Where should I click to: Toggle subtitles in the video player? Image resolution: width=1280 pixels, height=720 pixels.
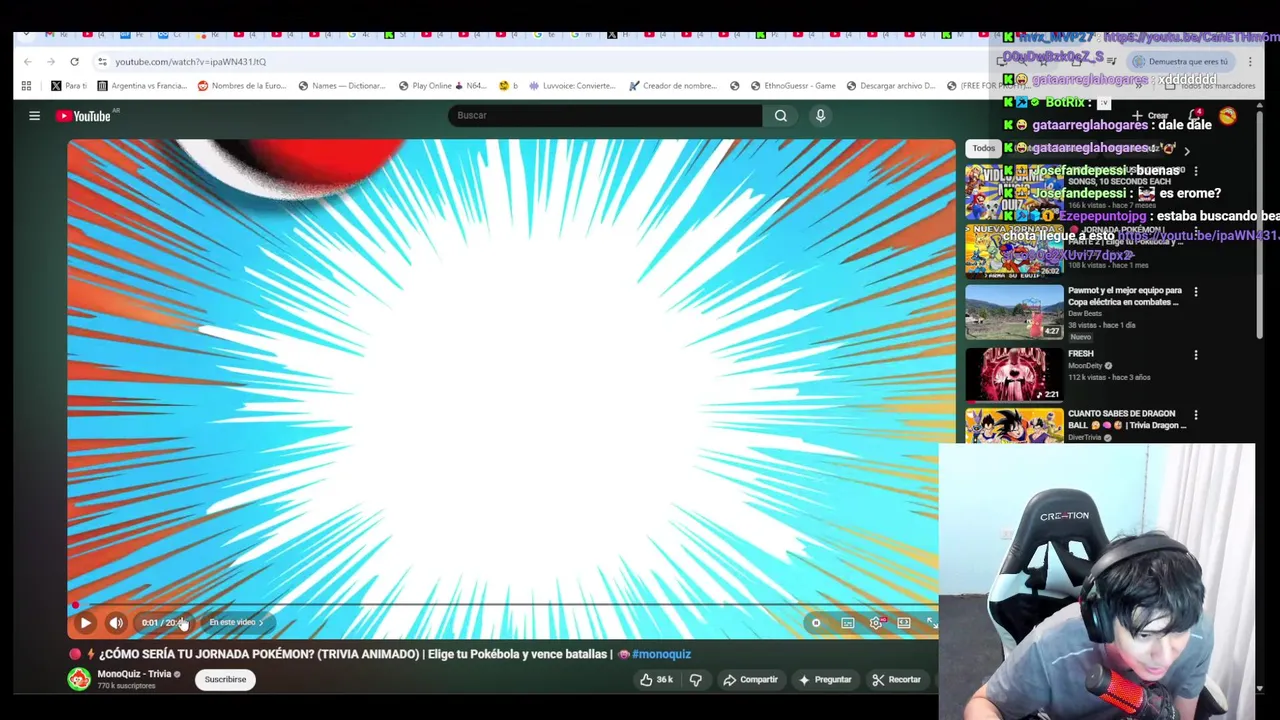(x=847, y=623)
